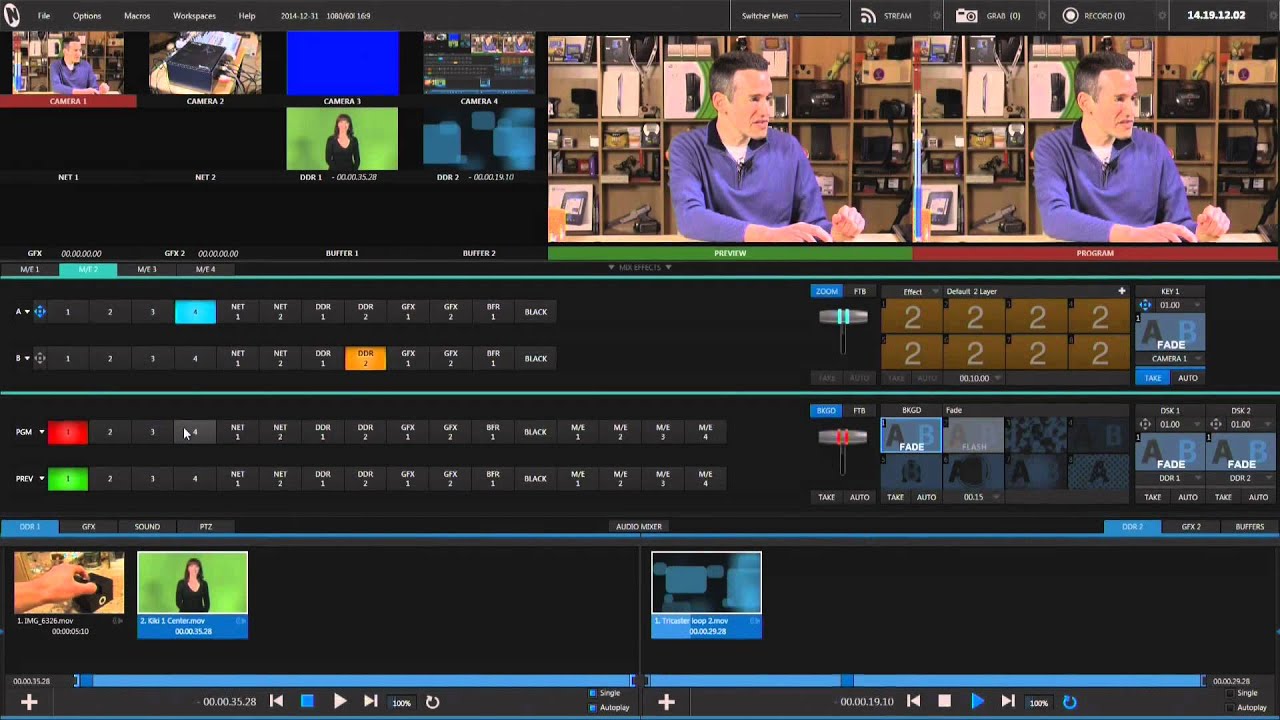The image size is (1280, 720).
Task: Click the DSK 2 AUTO button
Action: pyautogui.click(x=1258, y=497)
